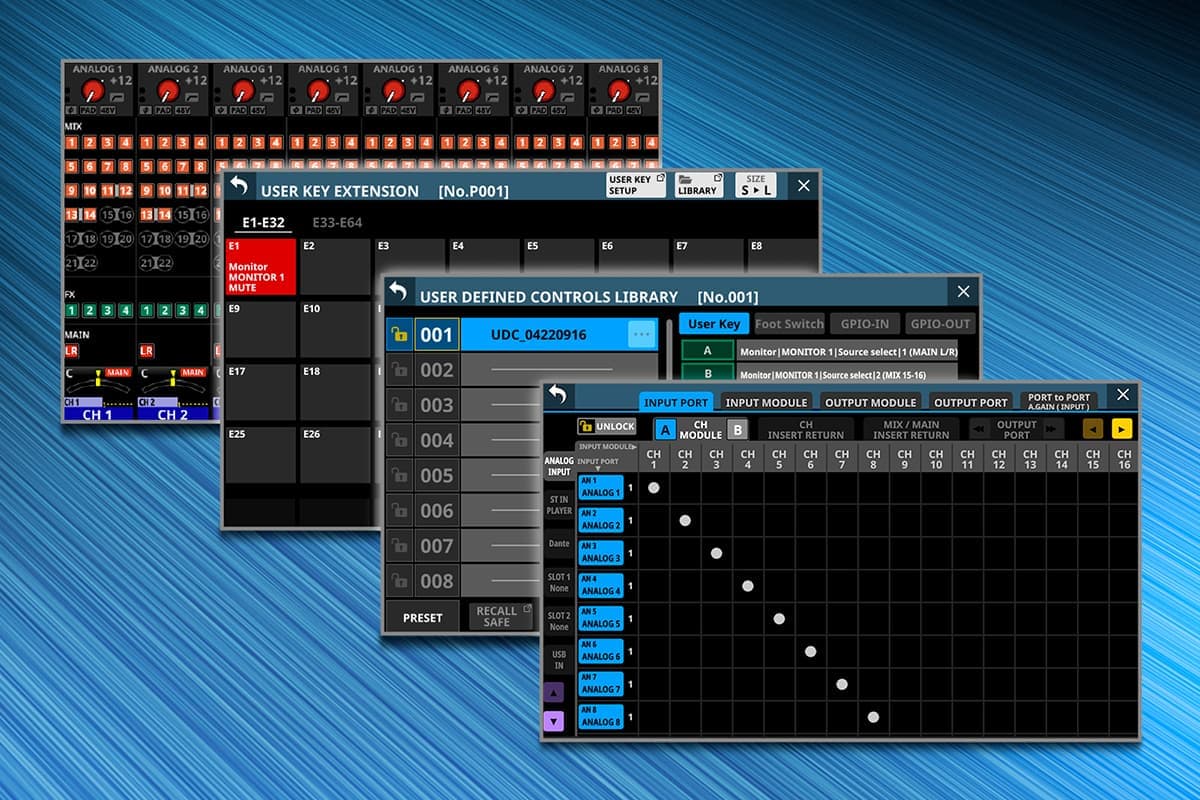Click the AN 1 ANALOG 1 input port label

(x=600, y=487)
